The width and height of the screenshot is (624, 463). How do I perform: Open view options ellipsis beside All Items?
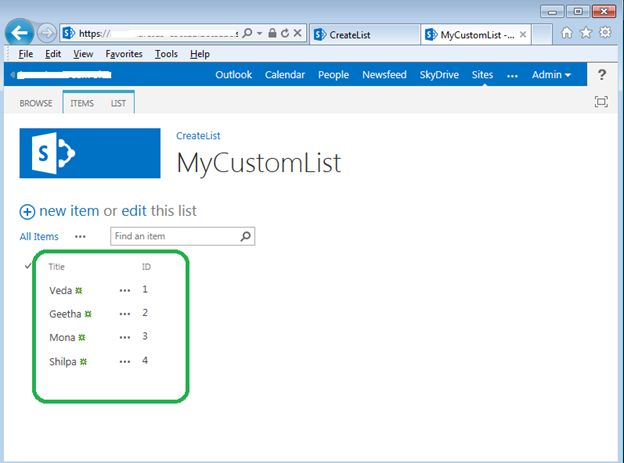click(80, 236)
